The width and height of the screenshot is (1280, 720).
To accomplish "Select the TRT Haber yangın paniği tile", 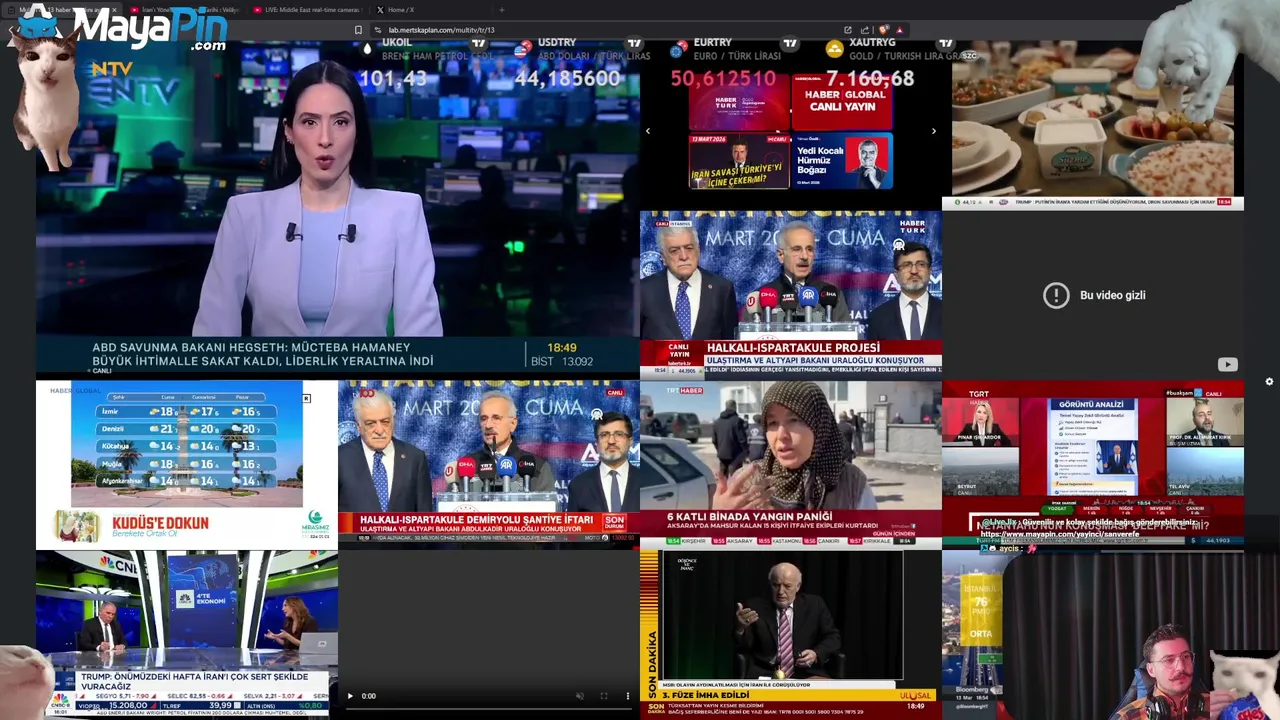I will (x=791, y=465).
